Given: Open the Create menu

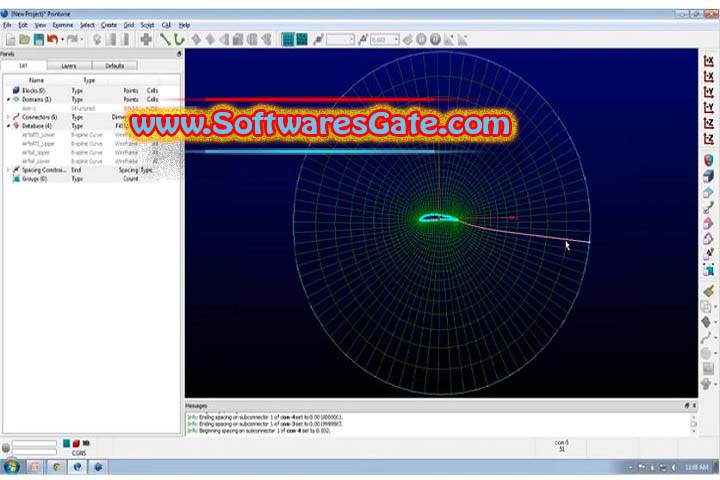Looking at the screenshot, I should (109, 25).
